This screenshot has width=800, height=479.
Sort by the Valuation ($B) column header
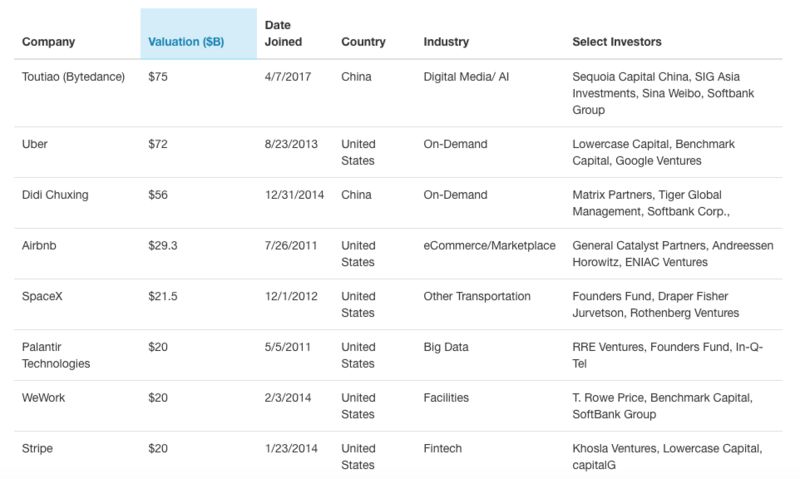pyautogui.click(x=186, y=42)
